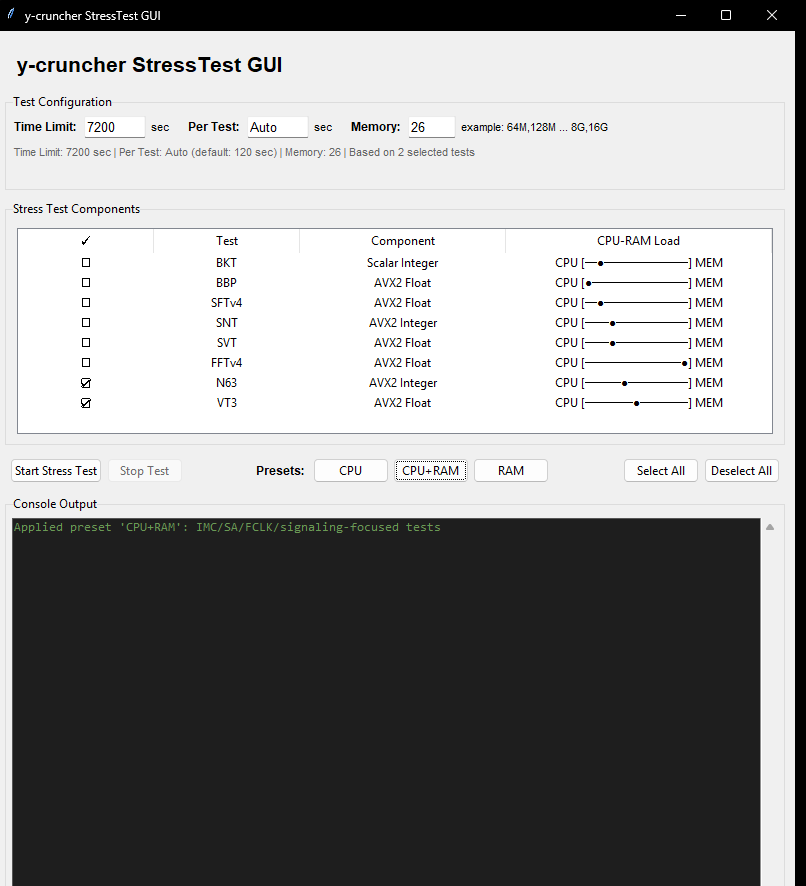Apply the CPU preset
Viewport: 806px width, 886px height.
[x=350, y=471]
